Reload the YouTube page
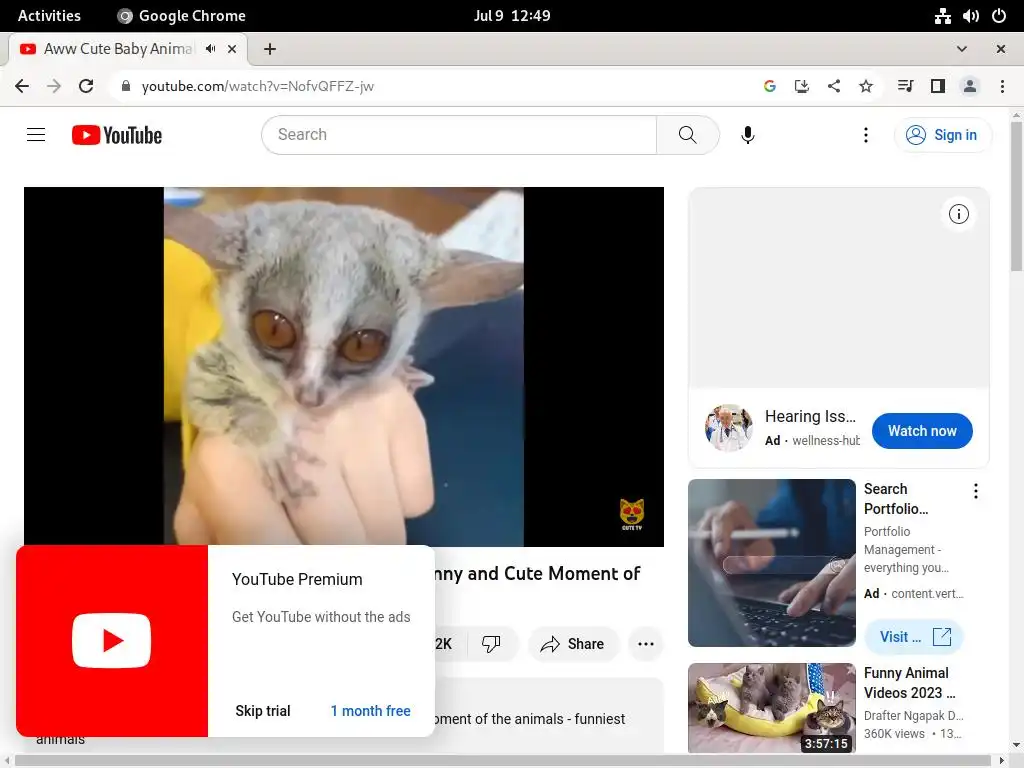Viewport: 1024px width, 768px height. pos(86,86)
